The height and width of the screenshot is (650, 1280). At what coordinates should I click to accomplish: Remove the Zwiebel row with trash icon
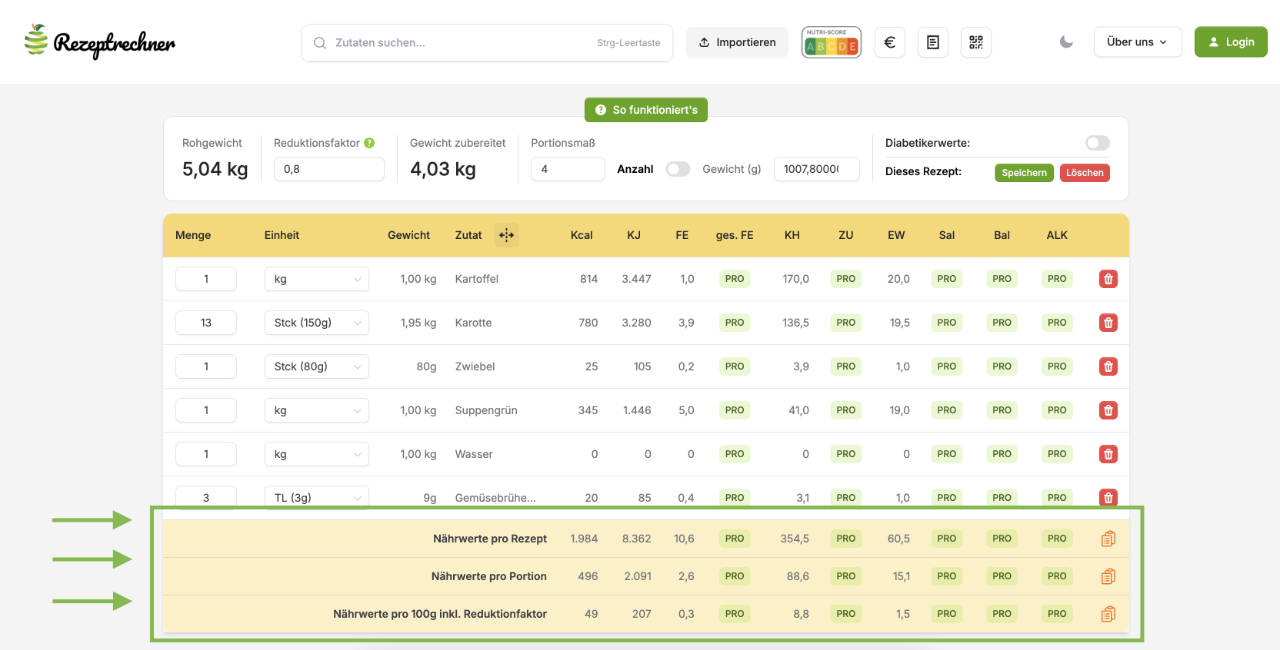[x=1108, y=366]
